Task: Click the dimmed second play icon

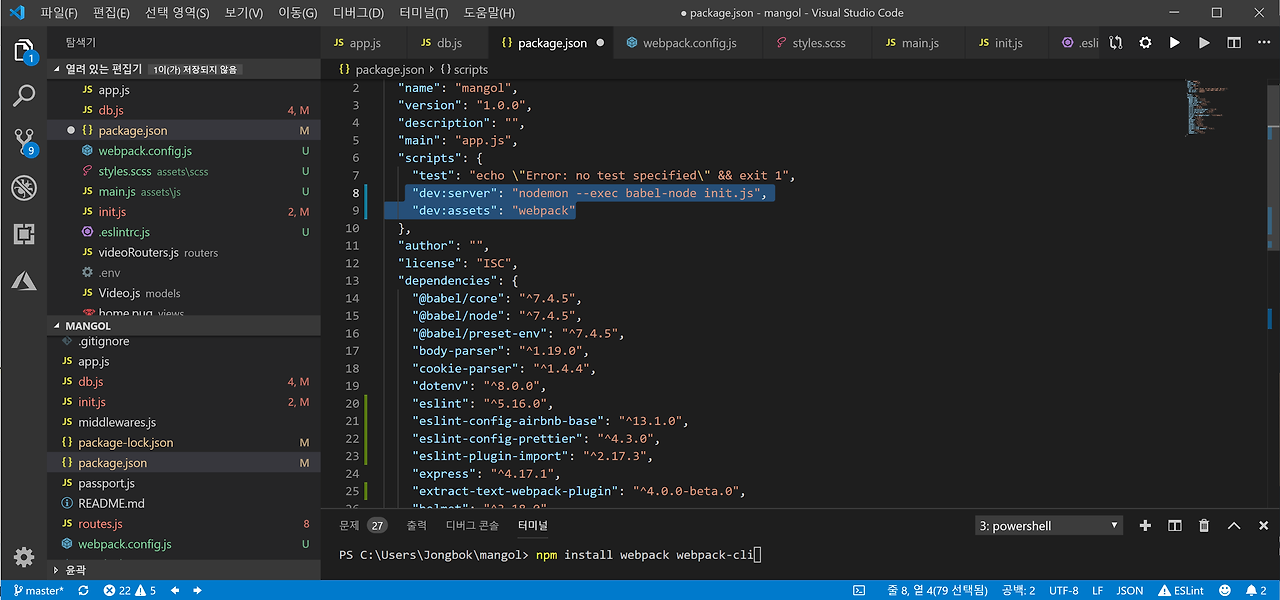Action: pos(1204,43)
